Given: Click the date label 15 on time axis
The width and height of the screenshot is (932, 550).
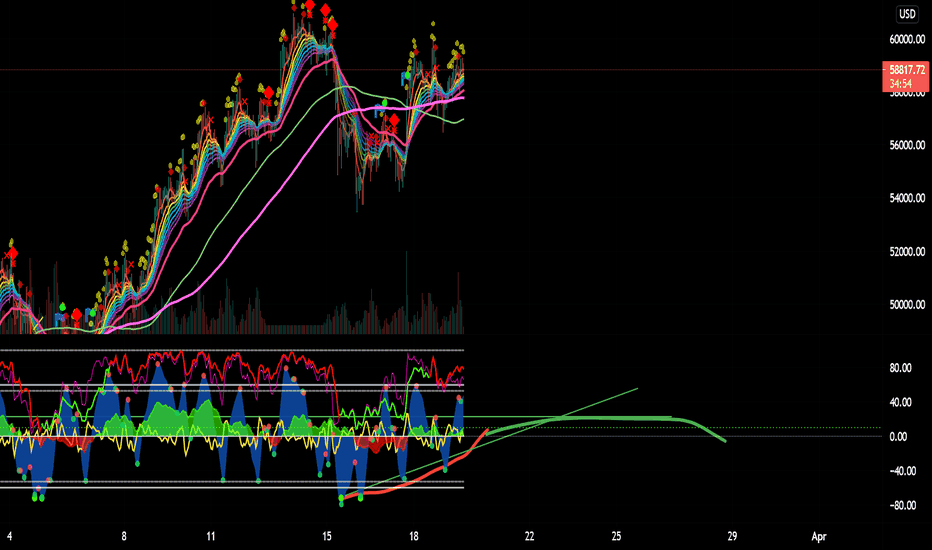Looking at the screenshot, I should coord(327,536).
